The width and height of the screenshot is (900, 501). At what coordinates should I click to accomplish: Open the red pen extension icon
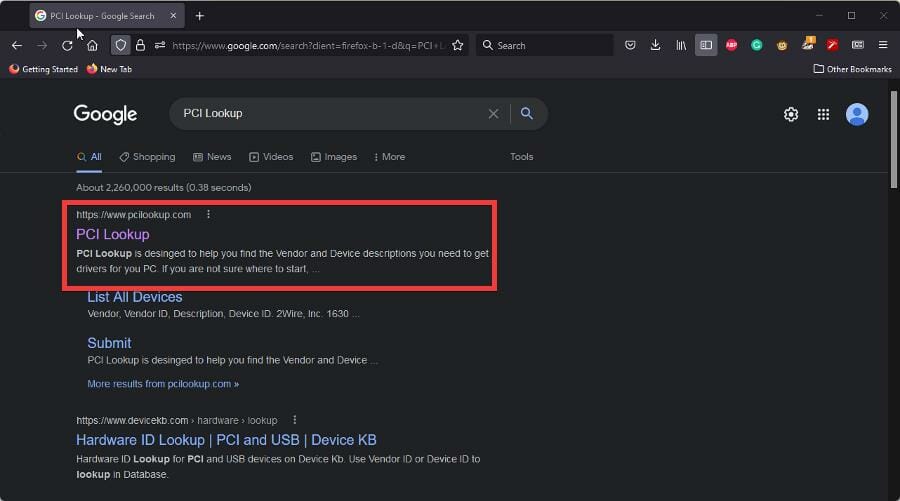832,45
